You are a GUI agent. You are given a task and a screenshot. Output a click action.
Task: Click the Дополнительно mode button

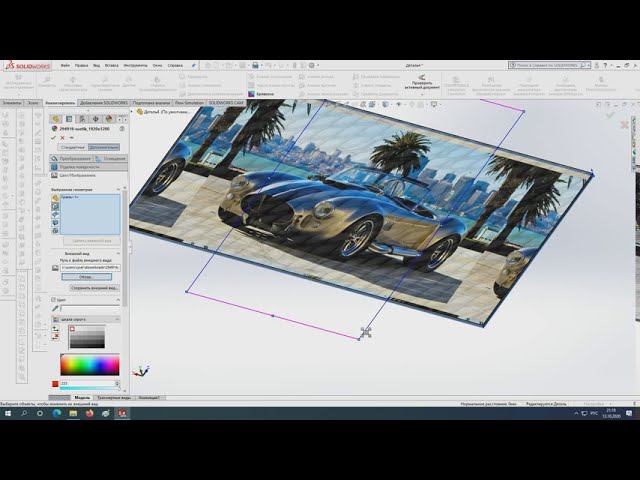(x=104, y=147)
